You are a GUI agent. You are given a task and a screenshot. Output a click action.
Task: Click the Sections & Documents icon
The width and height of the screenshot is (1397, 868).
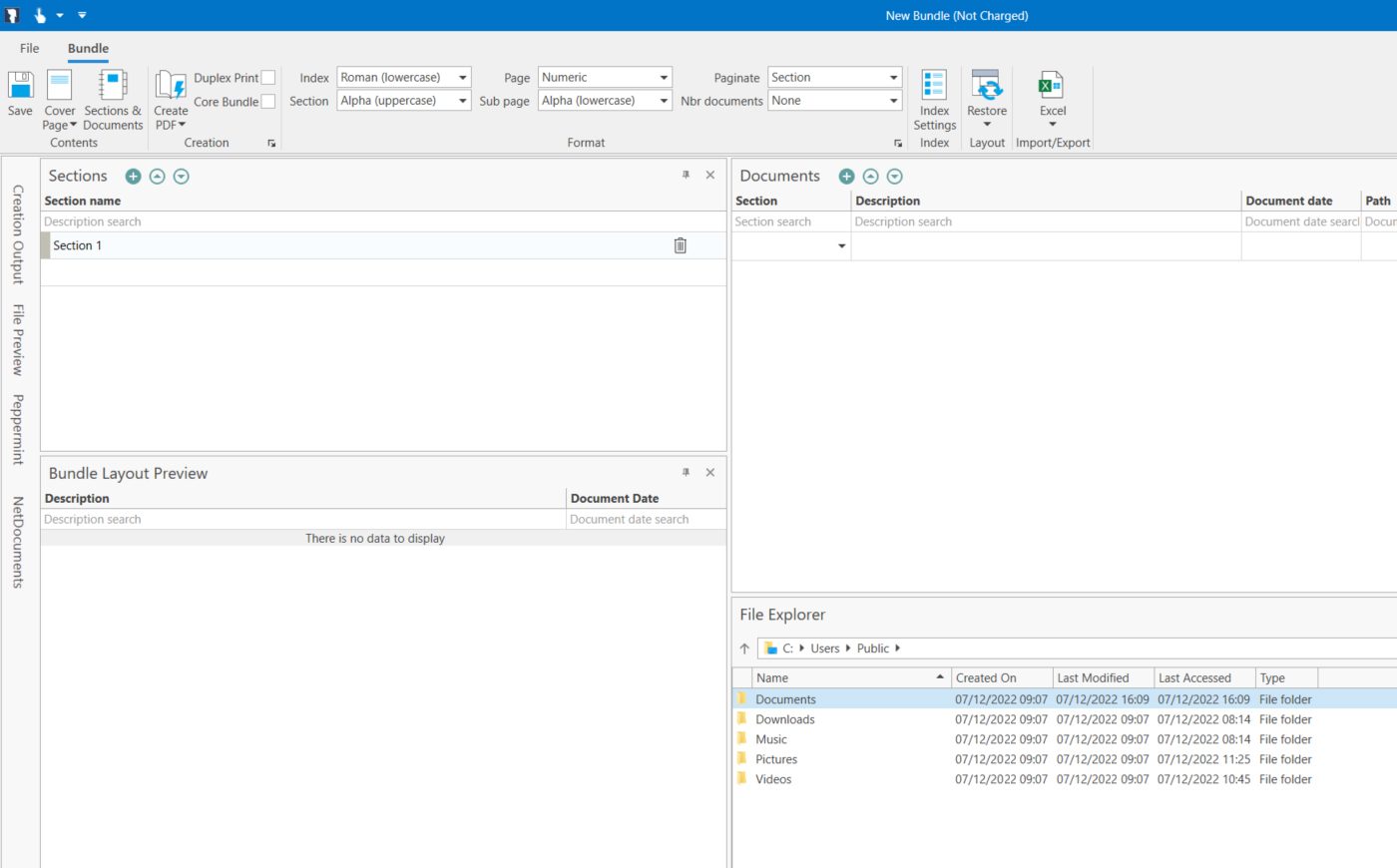coord(113,86)
